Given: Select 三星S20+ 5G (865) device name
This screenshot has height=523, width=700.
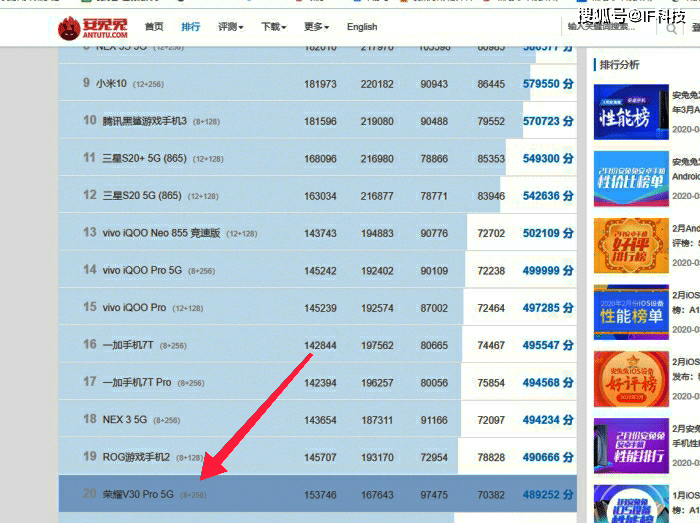Looking at the screenshot, I should [144, 158].
